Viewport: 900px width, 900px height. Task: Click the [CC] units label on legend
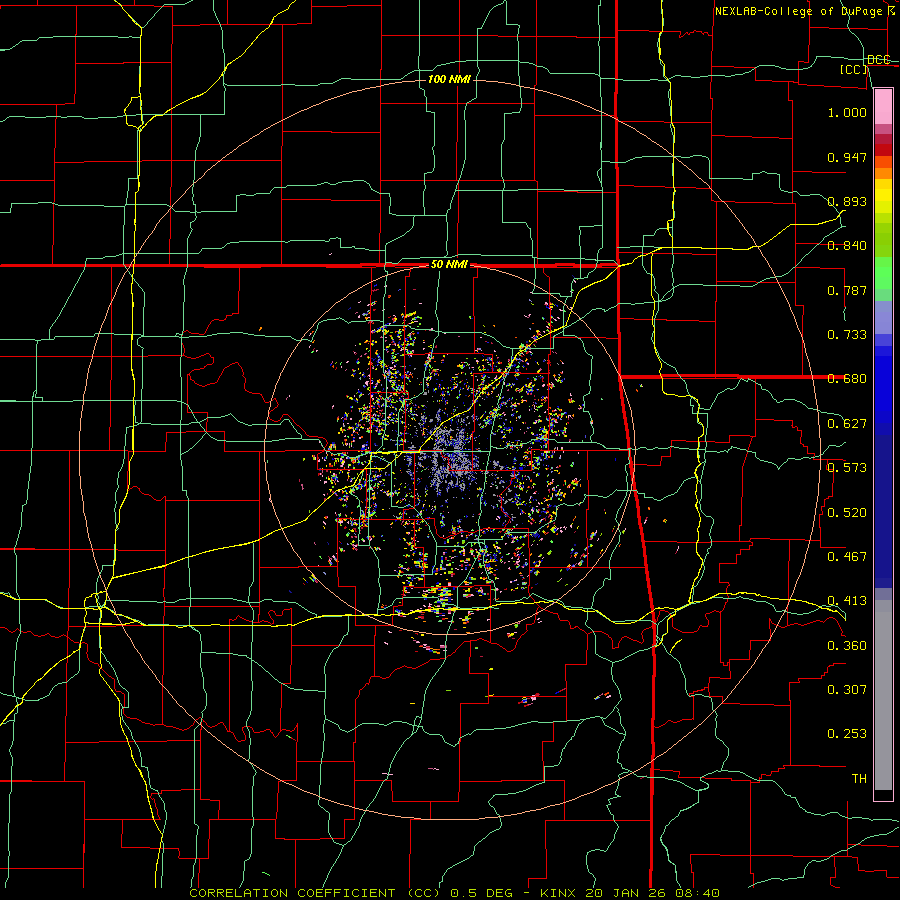tap(854, 70)
